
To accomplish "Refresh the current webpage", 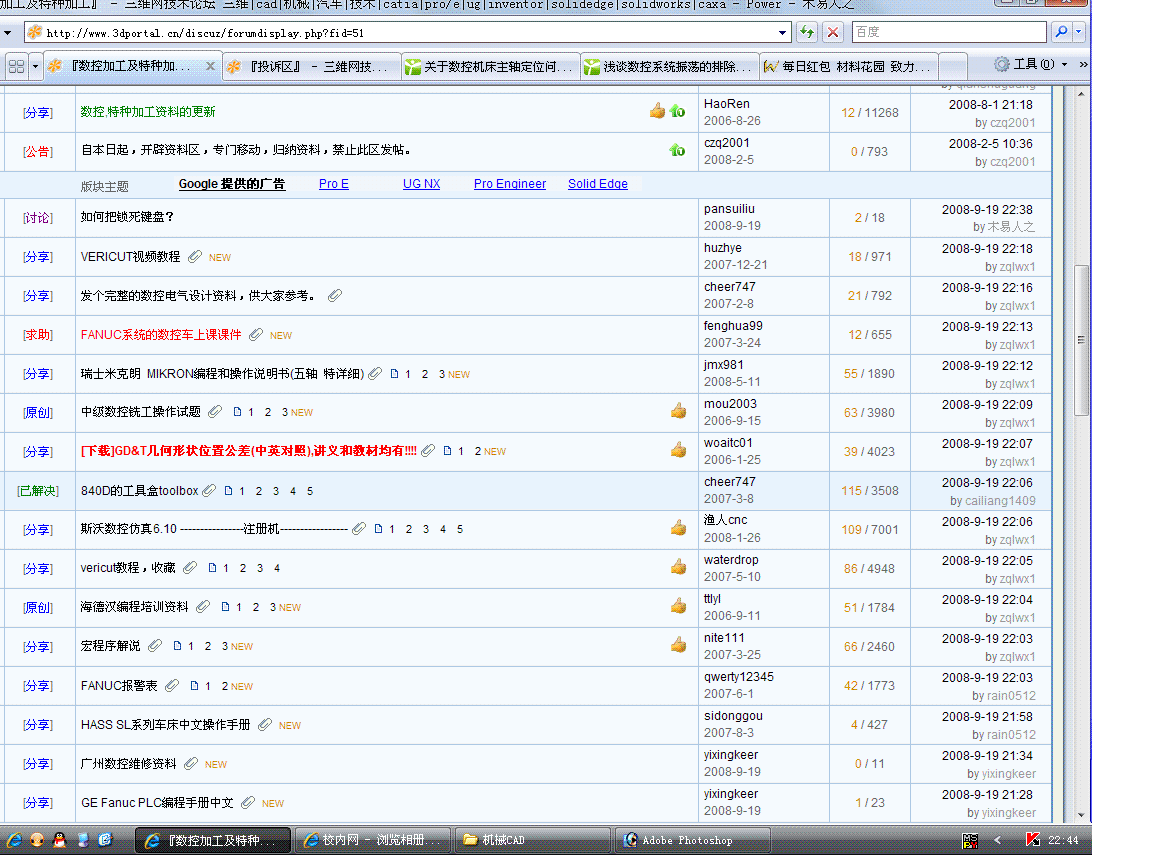I will coord(807,31).
